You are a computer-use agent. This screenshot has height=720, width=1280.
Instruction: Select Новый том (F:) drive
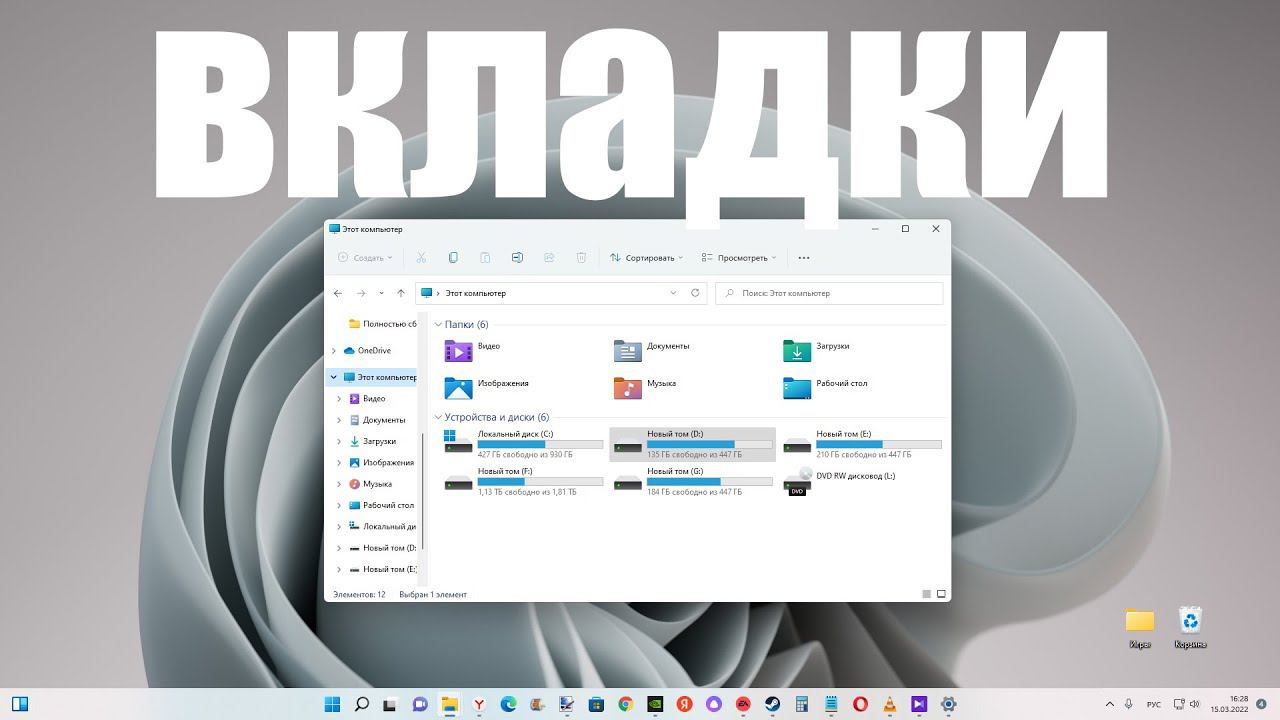(523, 481)
